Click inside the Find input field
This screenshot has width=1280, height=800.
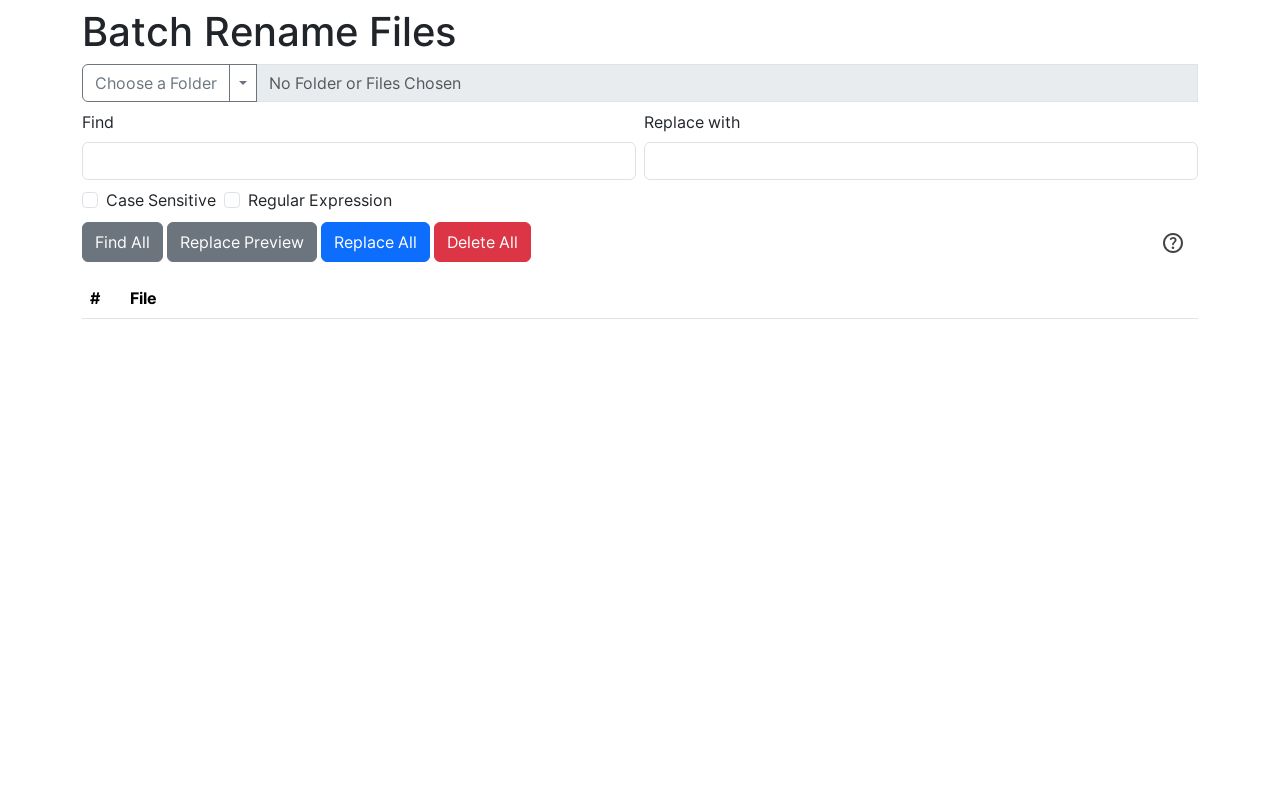(359, 161)
